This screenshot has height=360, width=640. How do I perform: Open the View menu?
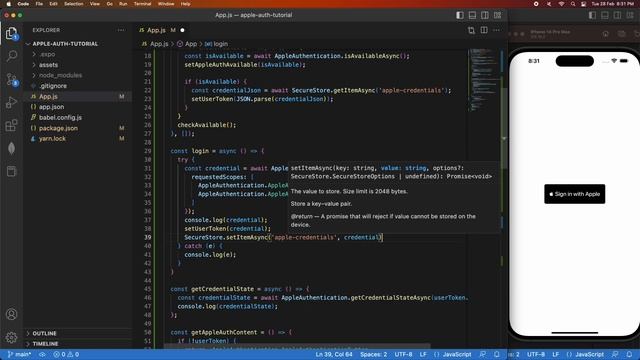click(95, 4)
